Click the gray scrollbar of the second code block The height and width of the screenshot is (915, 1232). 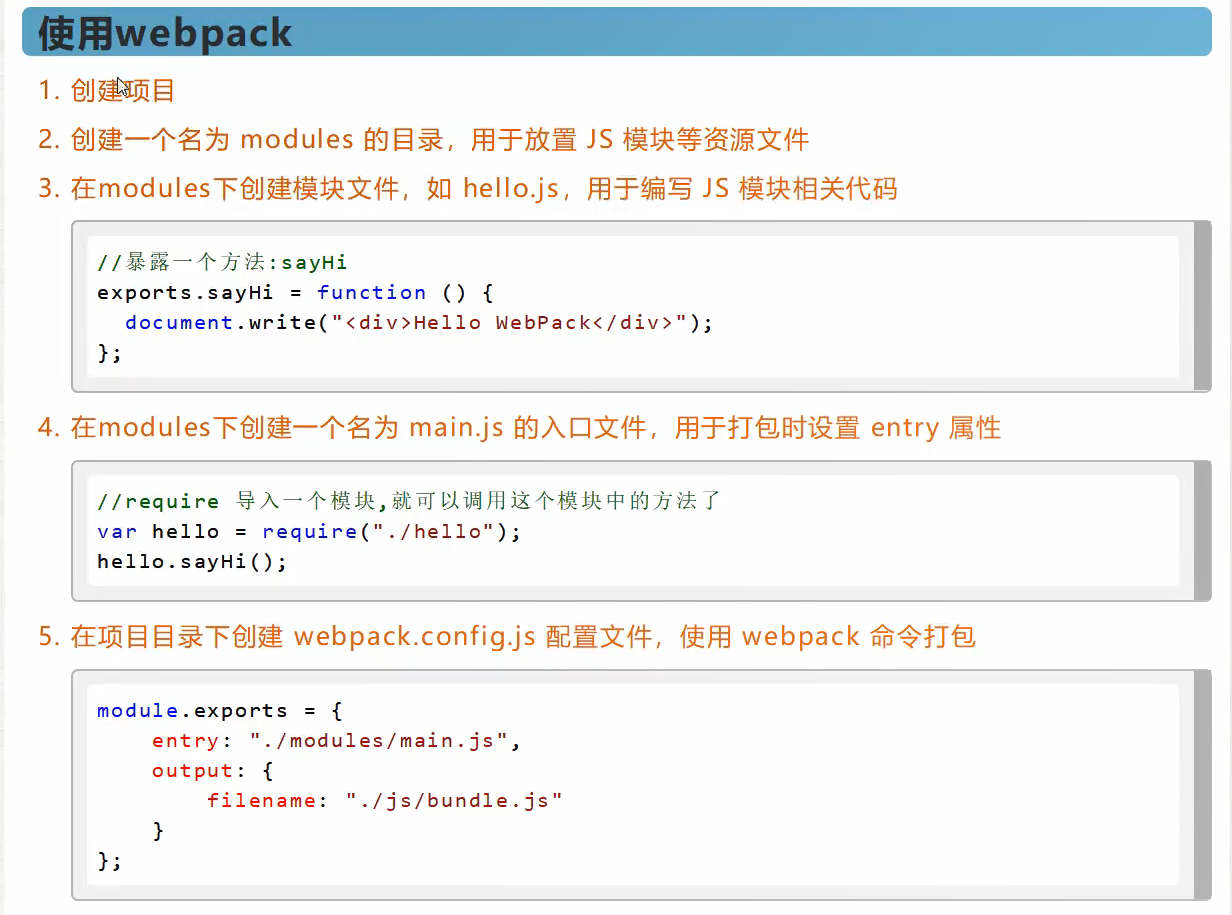pyautogui.click(x=1202, y=530)
